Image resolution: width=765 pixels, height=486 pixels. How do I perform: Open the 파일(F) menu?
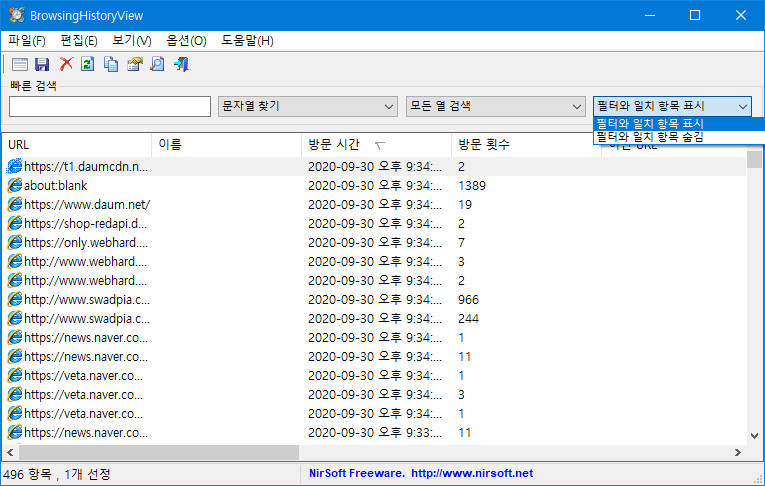pyautogui.click(x=27, y=40)
